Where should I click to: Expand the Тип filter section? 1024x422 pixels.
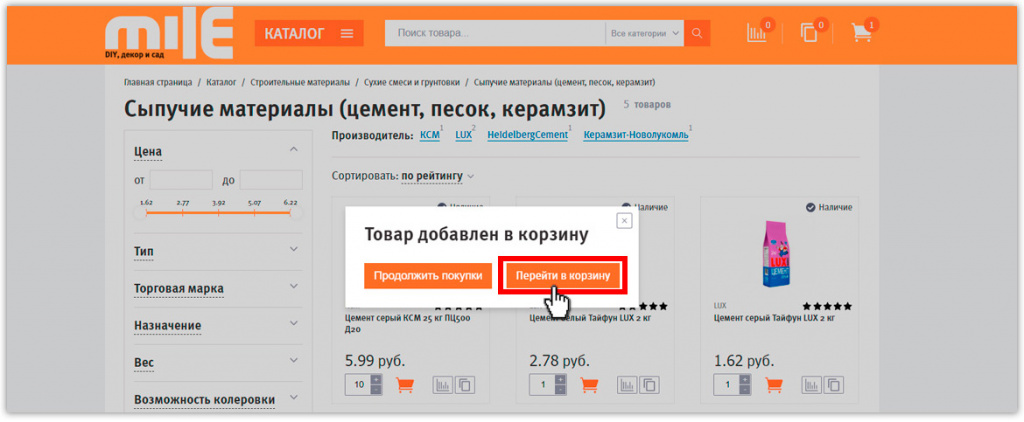point(294,250)
